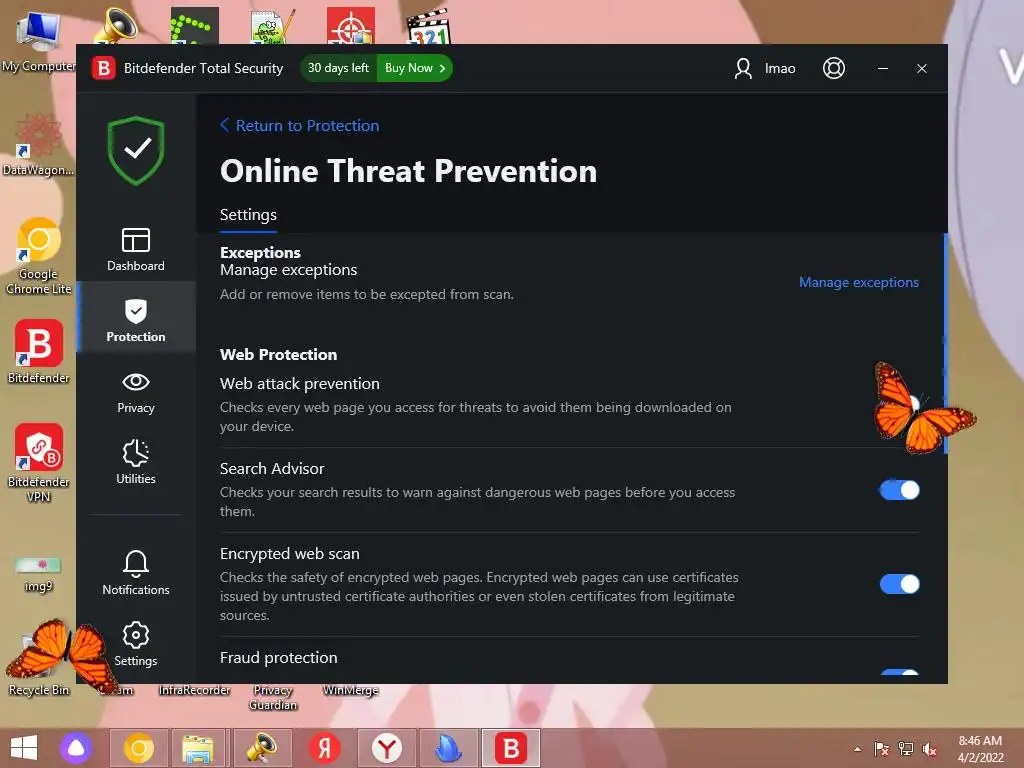
Task: Click the purple round taskbar icon
Action: 76,748
